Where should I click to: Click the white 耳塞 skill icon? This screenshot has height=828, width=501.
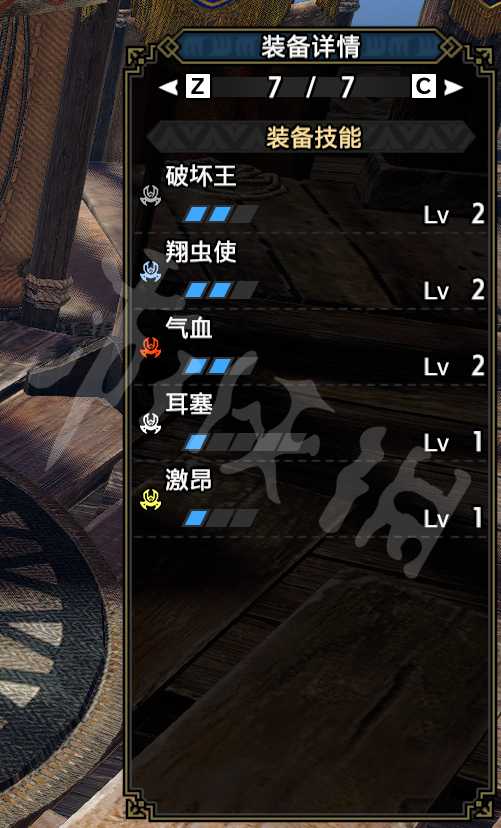[x=150, y=424]
